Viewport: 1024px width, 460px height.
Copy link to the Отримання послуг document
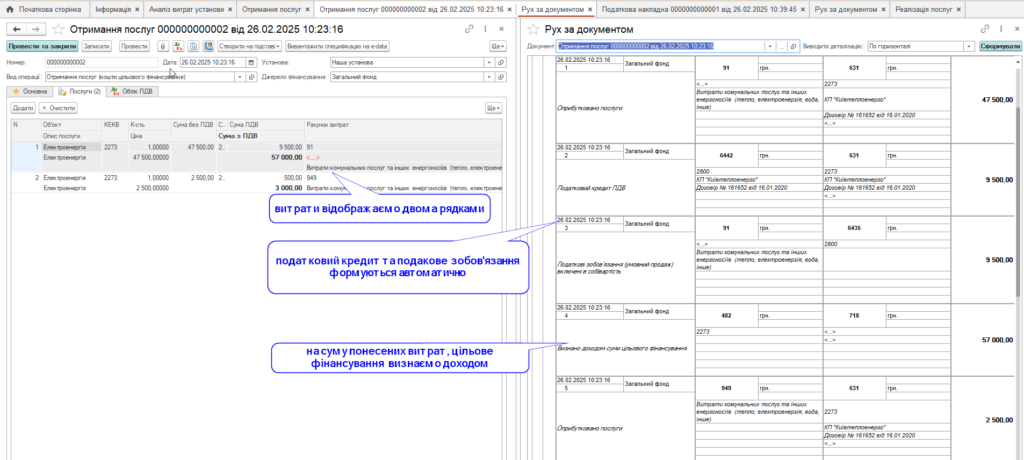pyautogui.click(x=470, y=30)
